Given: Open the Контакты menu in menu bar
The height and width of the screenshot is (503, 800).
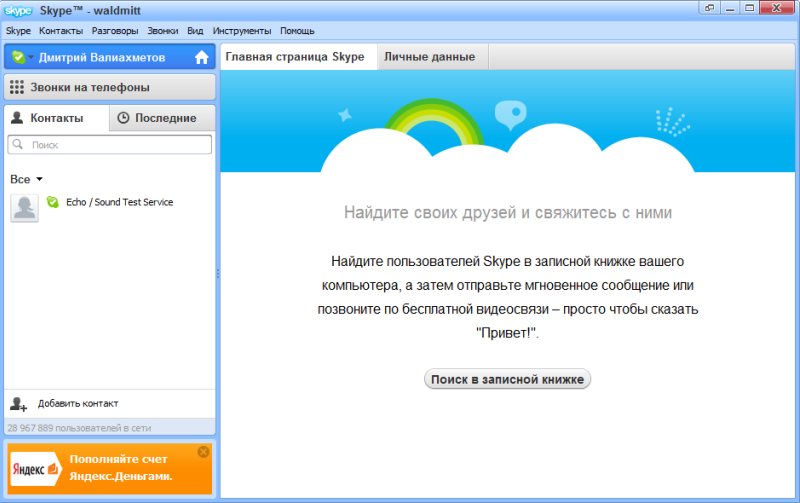Looking at the screenshot, I should coord(61,31).
